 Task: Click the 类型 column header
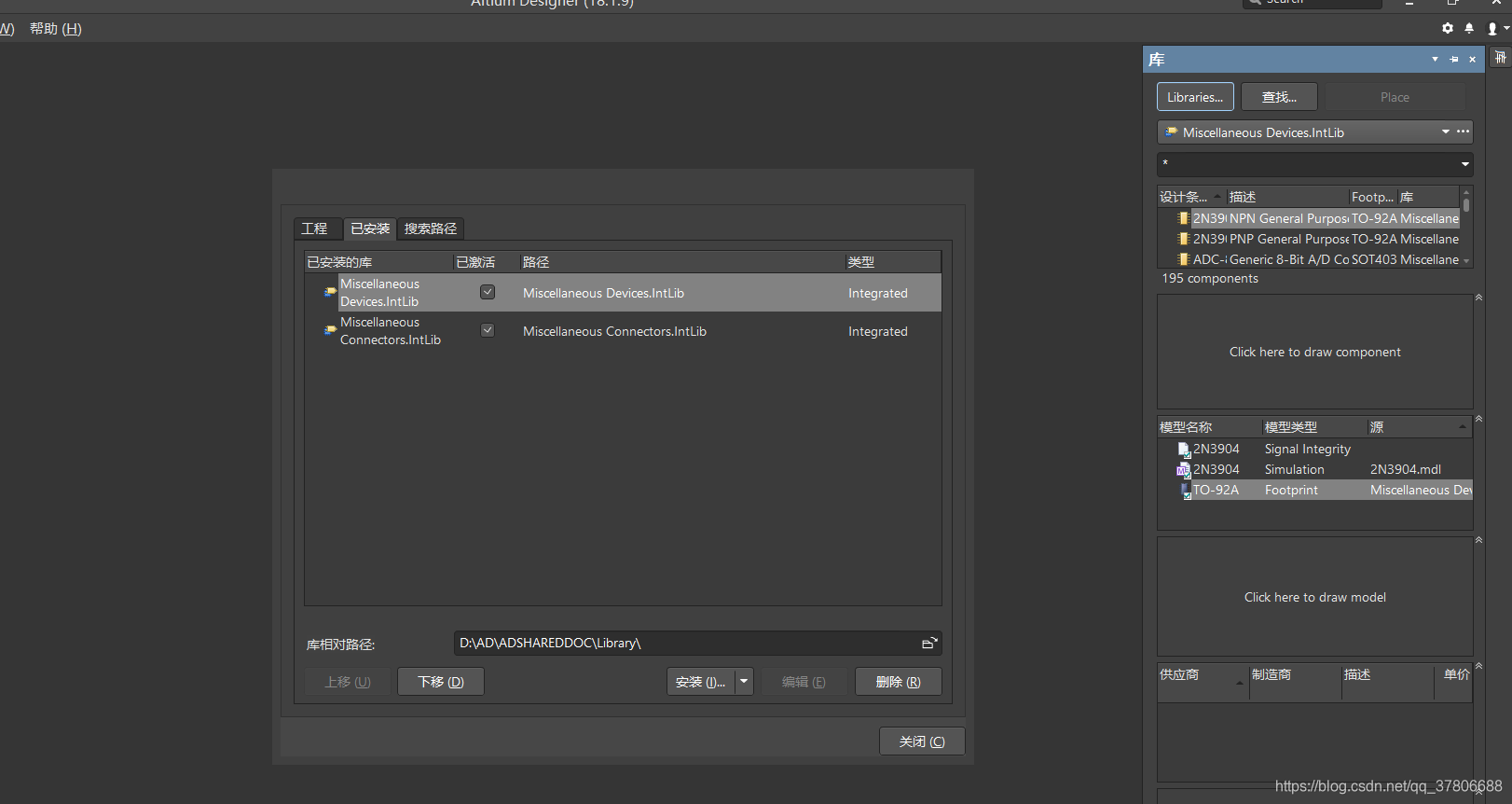click(893, 262)
